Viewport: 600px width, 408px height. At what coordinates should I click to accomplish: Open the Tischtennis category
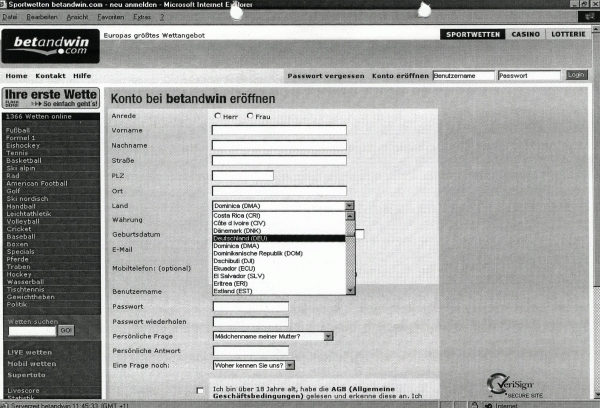[25, 289]
